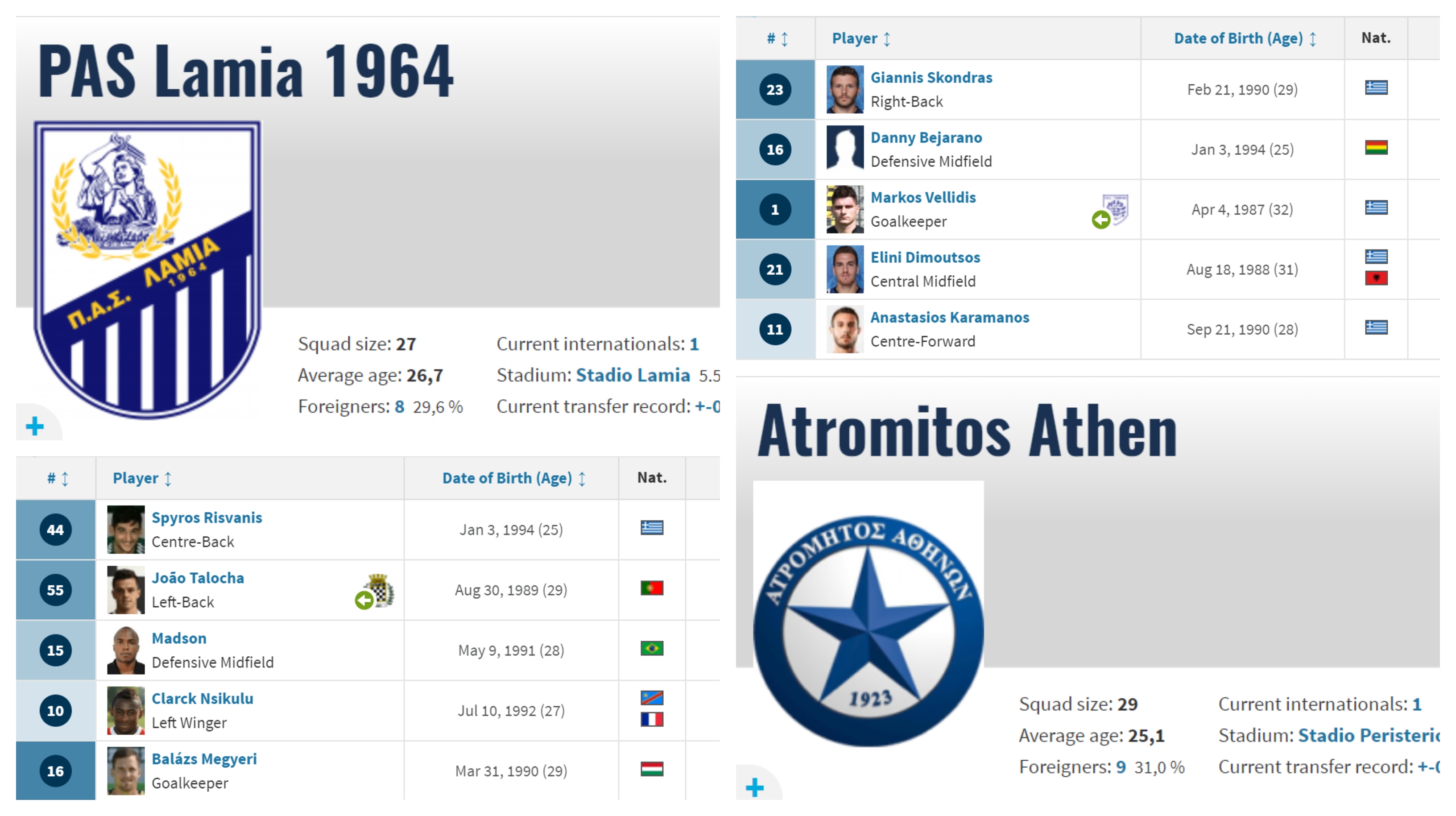Image resolution: width=1456 pixels, height=816 pixels.
Task: Click DR Congo flag in Nsikulu row
Action: click(652, 698)
